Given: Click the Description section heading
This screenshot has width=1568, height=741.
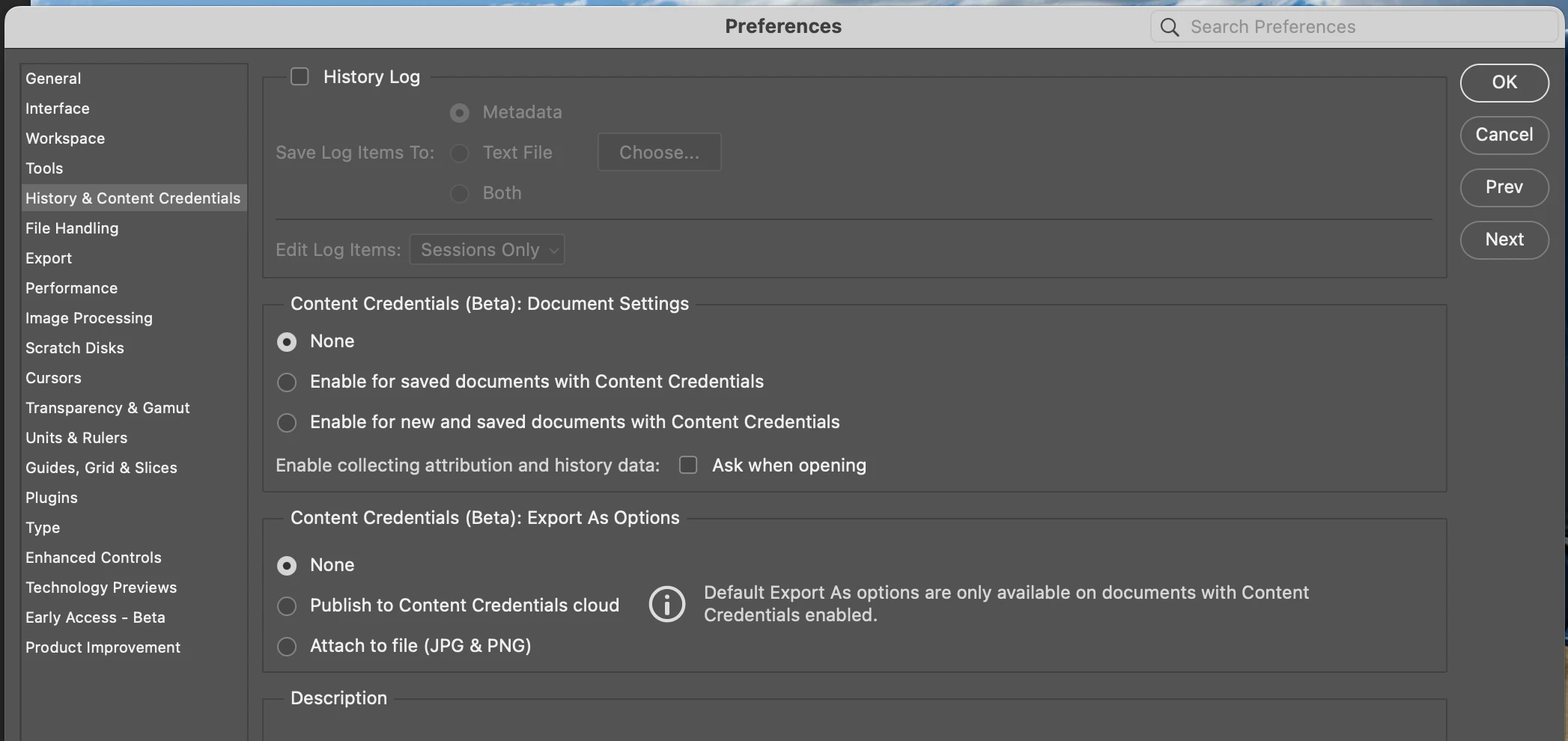Looking at the screenshot, I should pyautogui.click(x=339, y=698).
